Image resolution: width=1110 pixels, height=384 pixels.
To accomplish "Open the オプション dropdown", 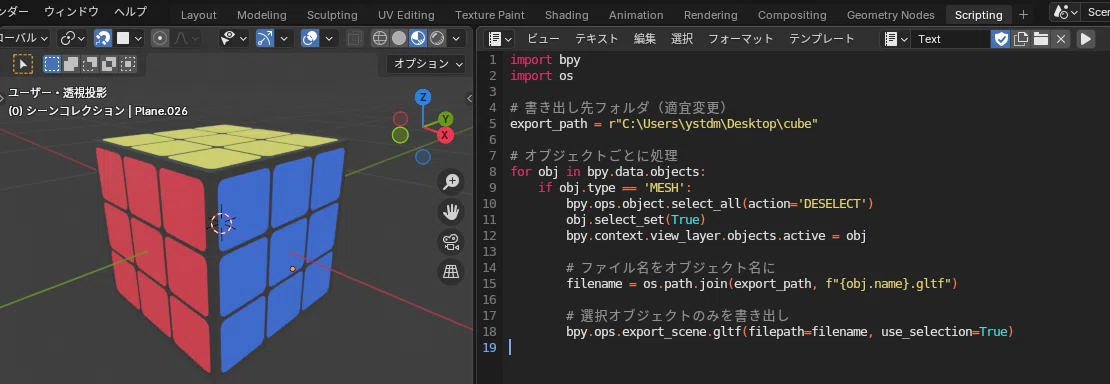I will [x=426, y=64].
